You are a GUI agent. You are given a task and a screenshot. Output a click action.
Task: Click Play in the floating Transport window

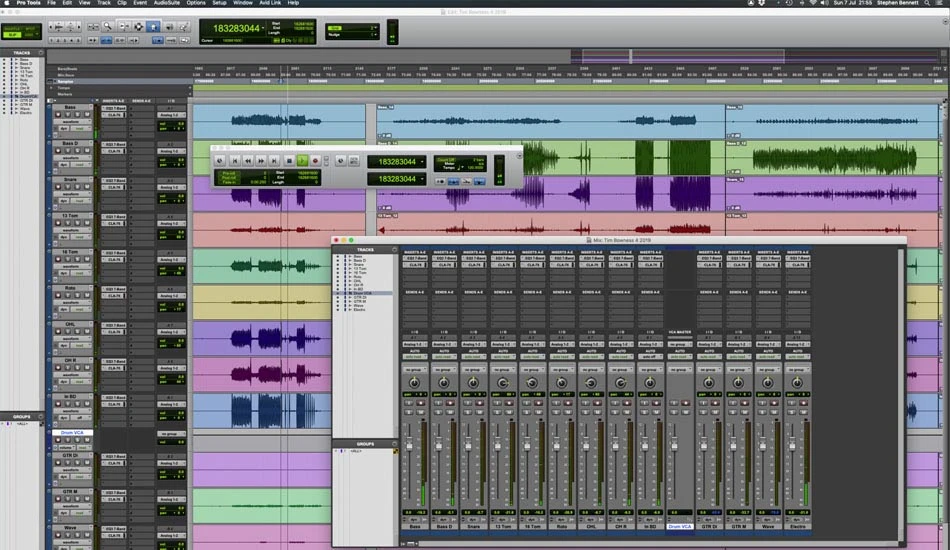[302, 161]
